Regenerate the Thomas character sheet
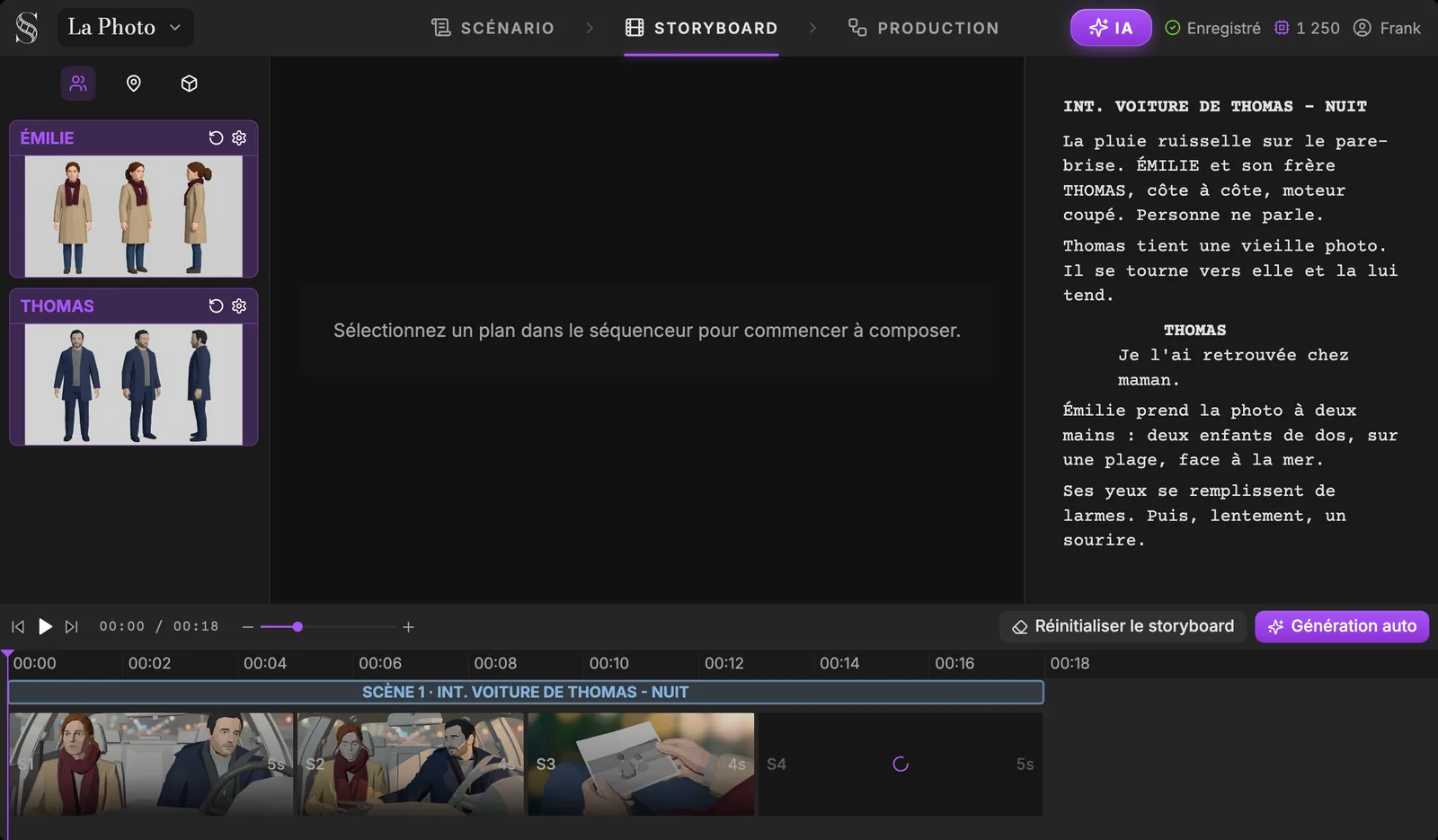The image size is (1438, 840). tap(216, 306)
